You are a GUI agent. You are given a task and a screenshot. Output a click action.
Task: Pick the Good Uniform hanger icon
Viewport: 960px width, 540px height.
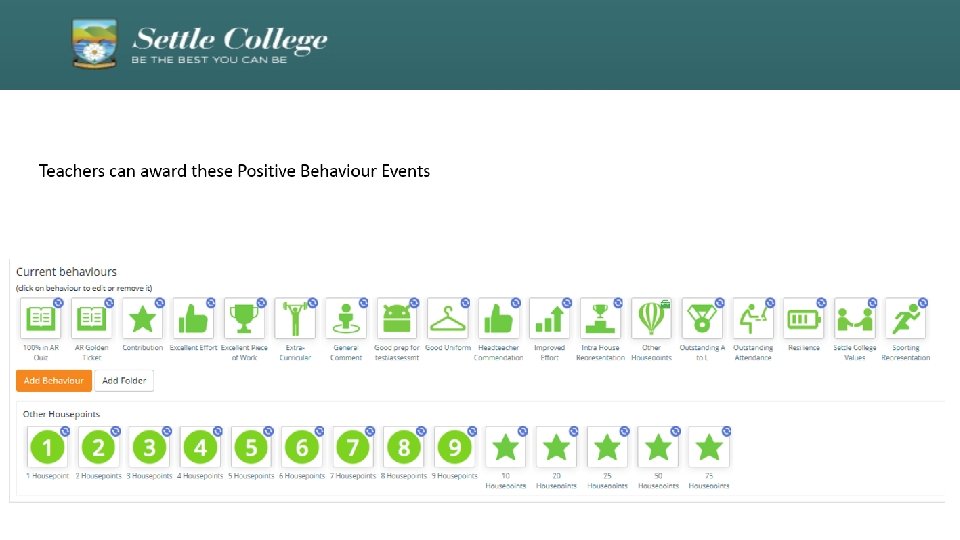coord(448,319)
